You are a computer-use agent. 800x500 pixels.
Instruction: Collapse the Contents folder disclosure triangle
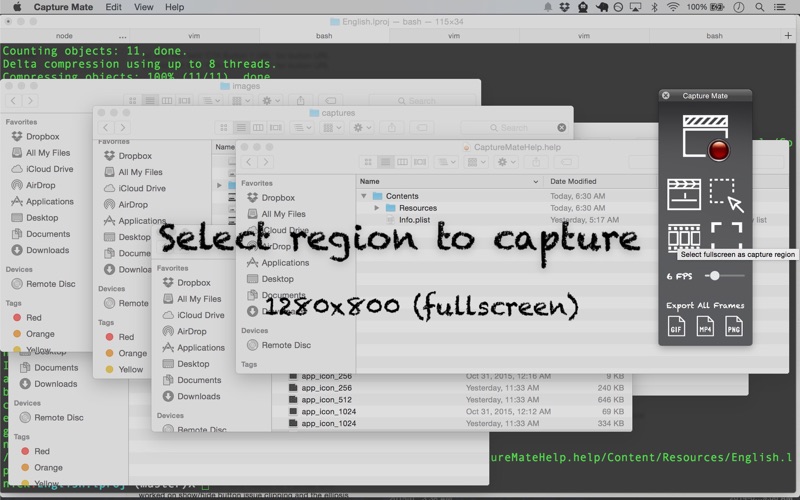pos(365,196)
